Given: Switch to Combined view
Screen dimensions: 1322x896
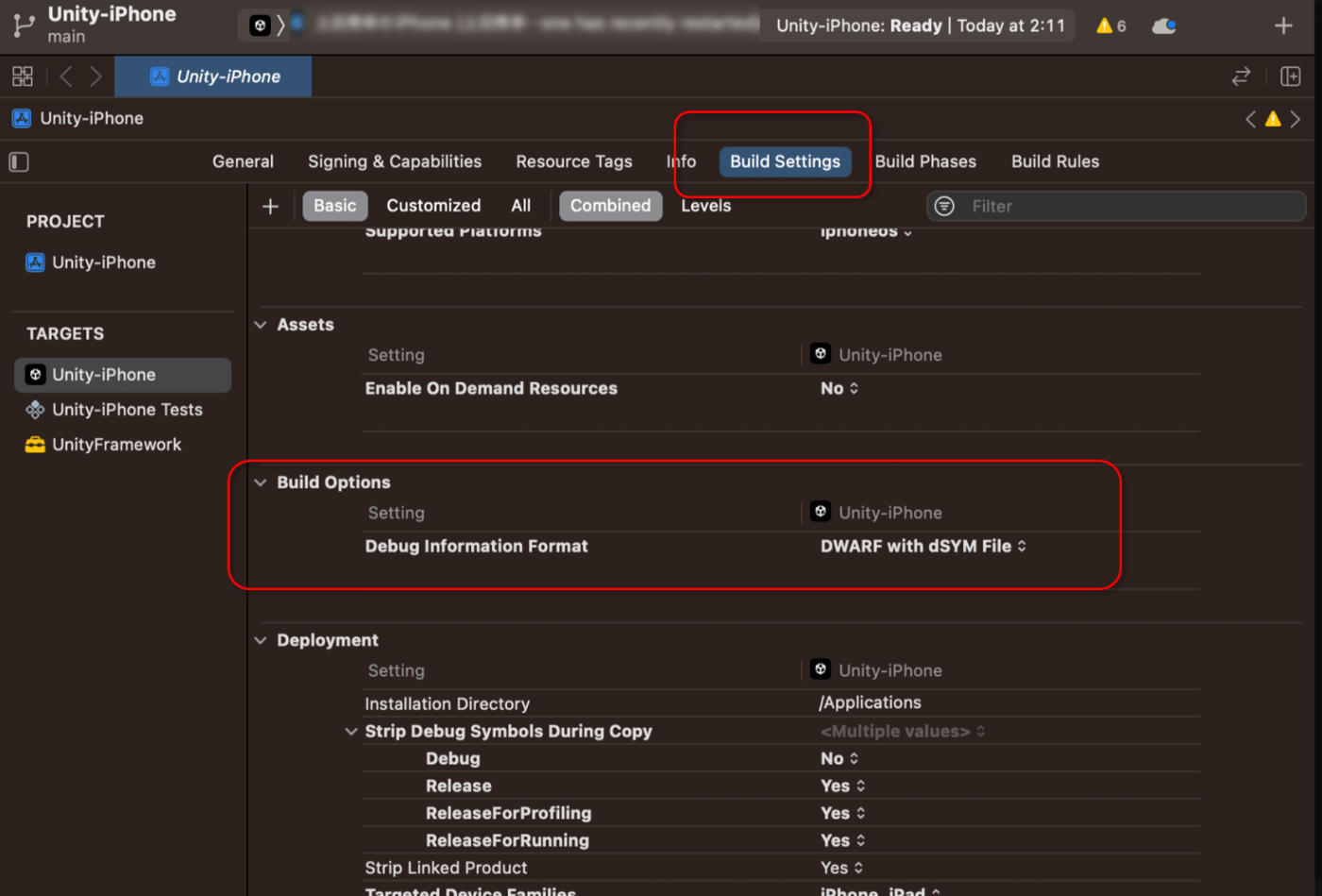Looking at the screenshot, I should pos(610,206).
